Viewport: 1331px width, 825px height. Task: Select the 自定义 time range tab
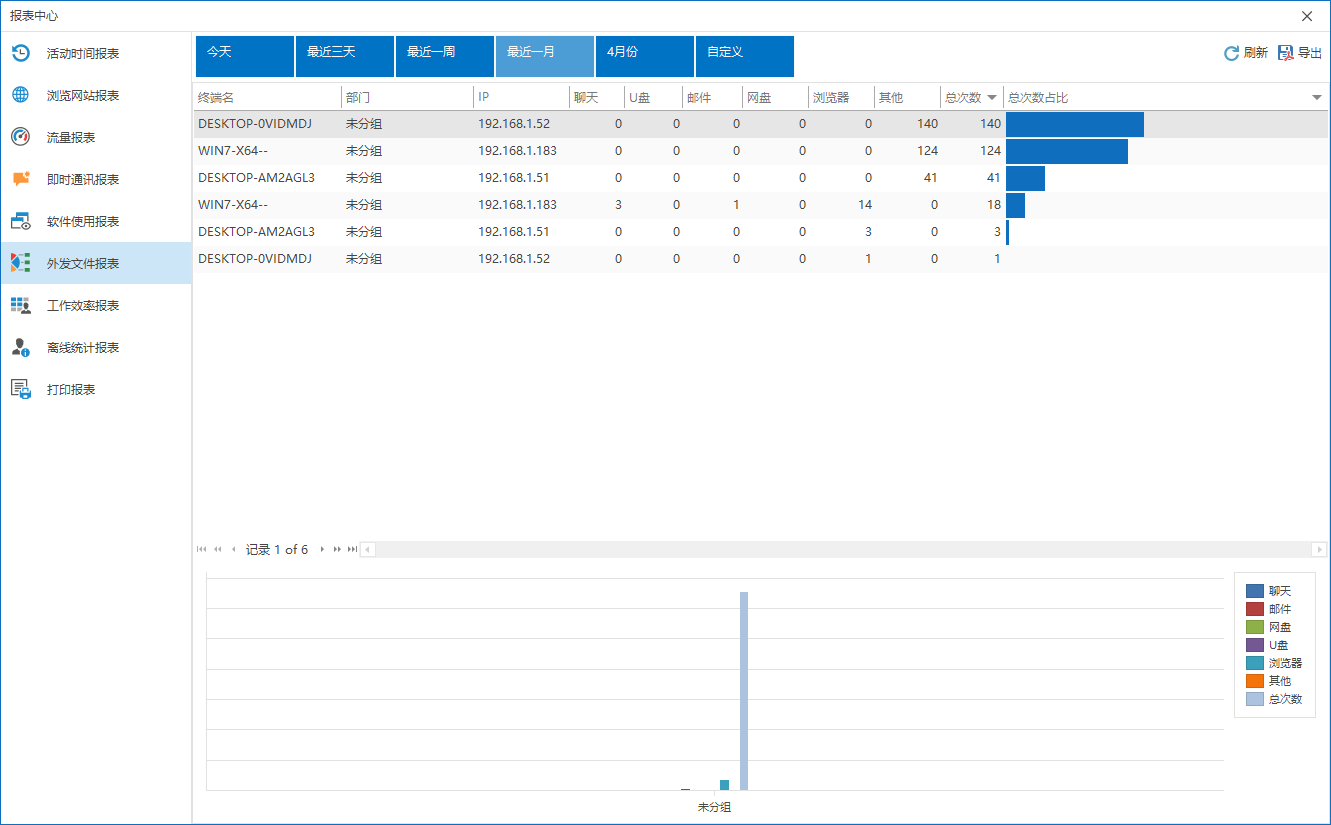pyautogui.click(x=745, y=57)
